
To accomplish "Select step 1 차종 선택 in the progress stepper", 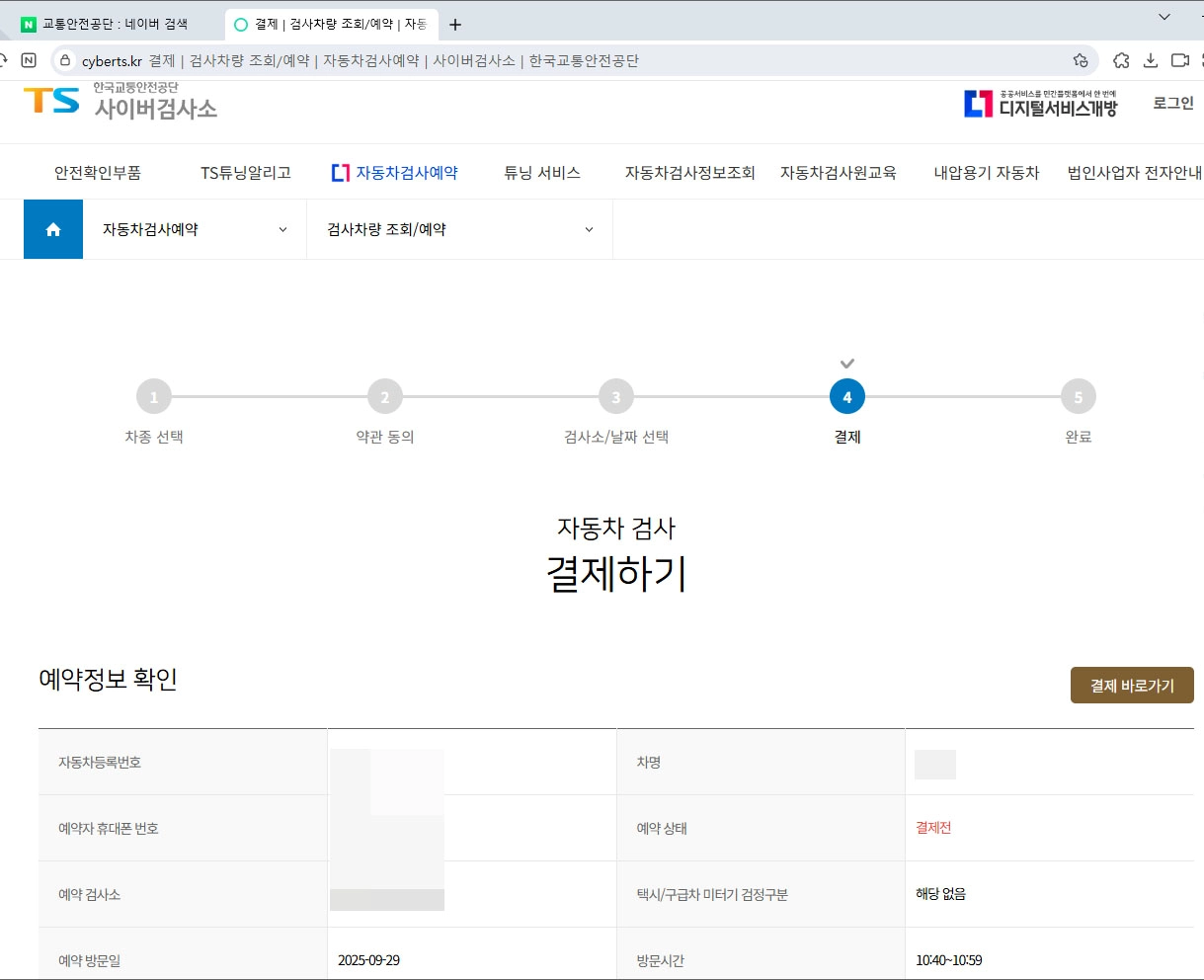I will (x=153, y=396).
